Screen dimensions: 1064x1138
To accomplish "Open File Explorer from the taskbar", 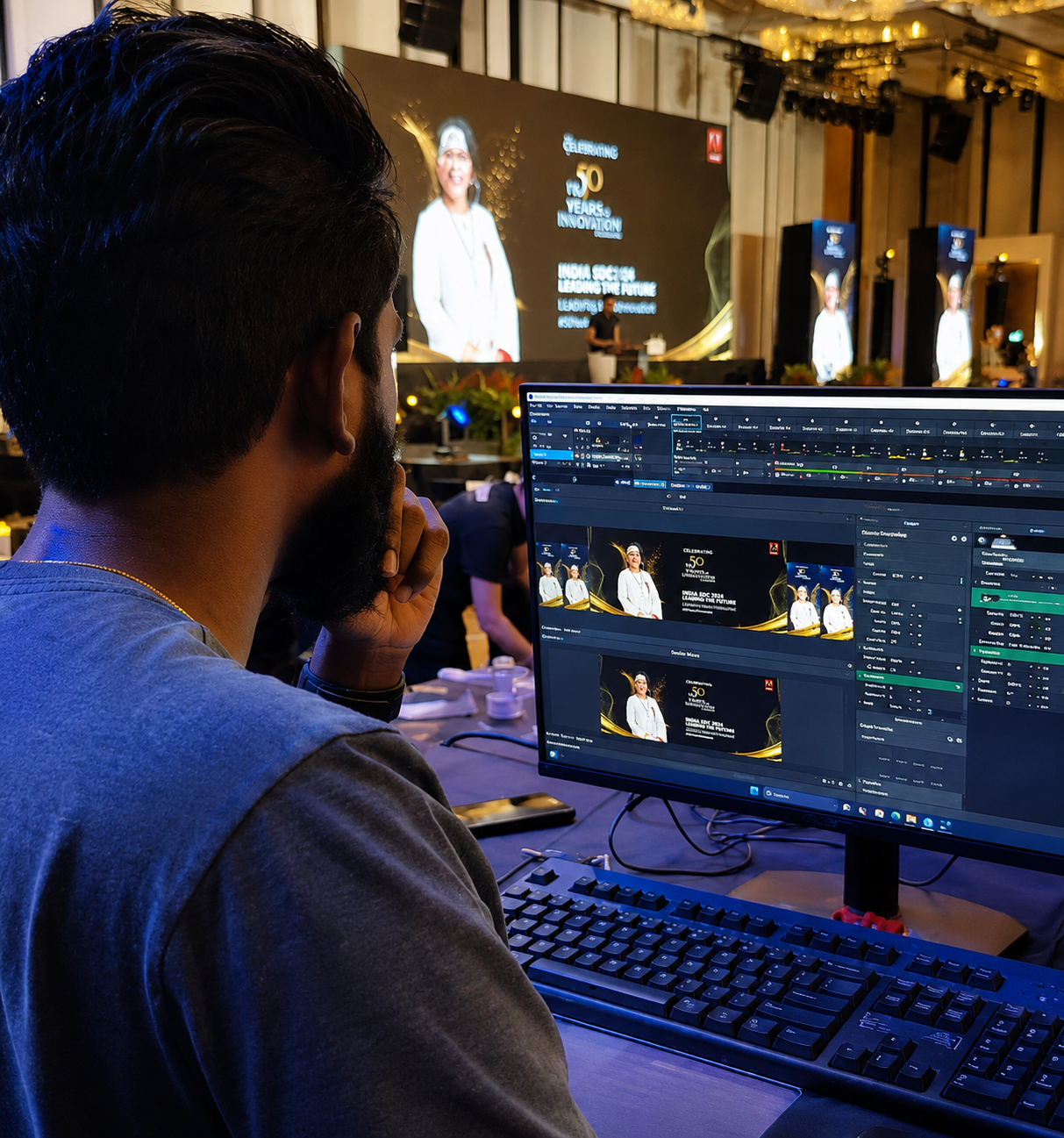I will coord(911,820).
